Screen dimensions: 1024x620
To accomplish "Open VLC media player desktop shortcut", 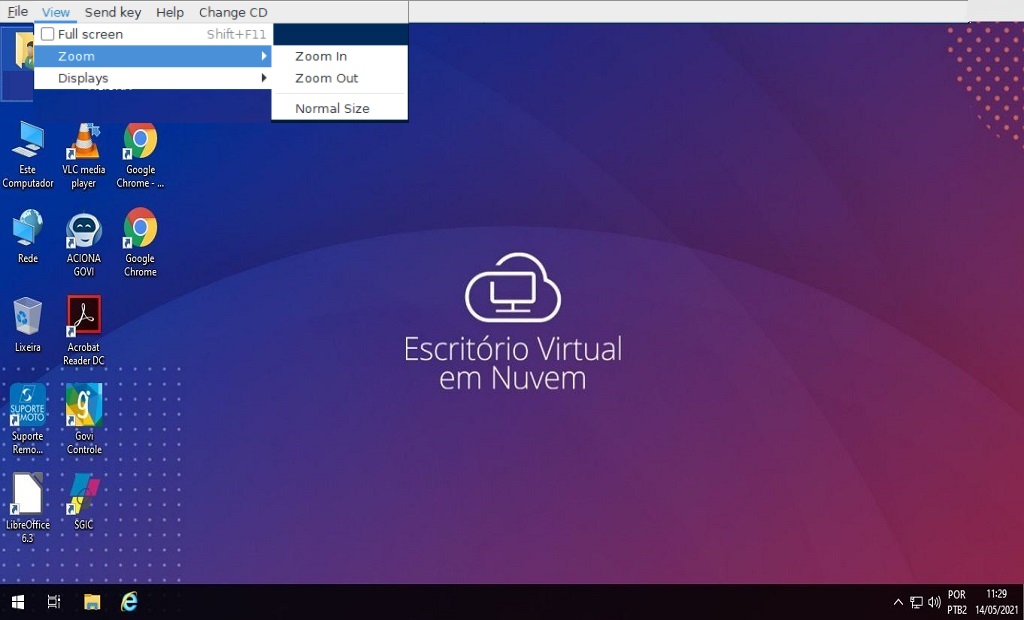I will click(x=84, y=144).
